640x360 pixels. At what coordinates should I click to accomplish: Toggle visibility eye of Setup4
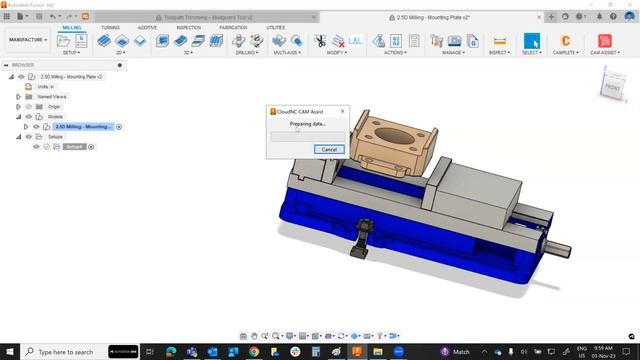click(x=36, y=147)
